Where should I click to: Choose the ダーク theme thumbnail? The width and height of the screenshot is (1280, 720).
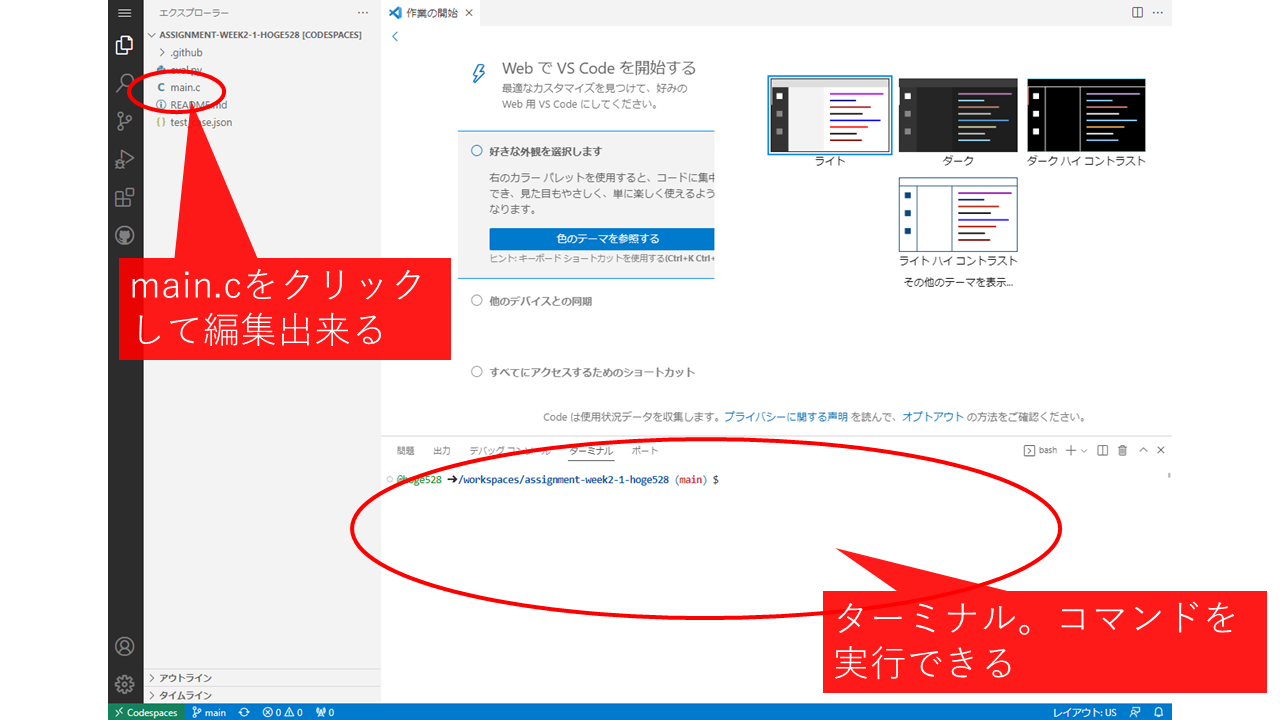(x=957, y=116)
